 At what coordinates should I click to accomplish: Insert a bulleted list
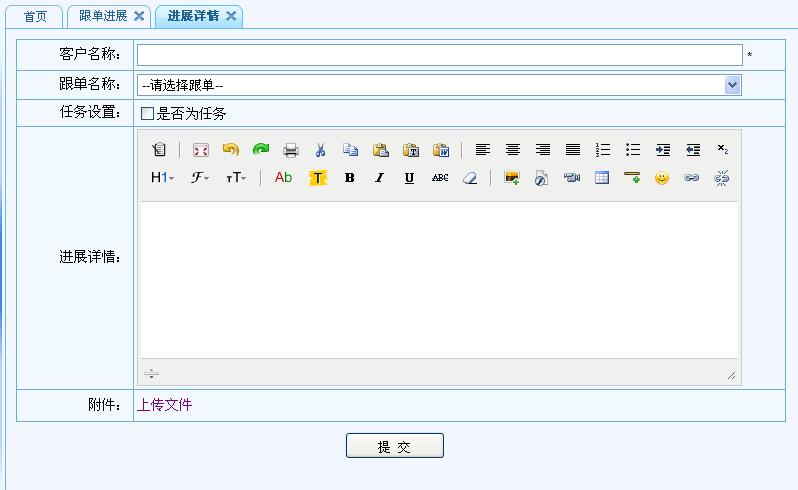pos(633,150)
